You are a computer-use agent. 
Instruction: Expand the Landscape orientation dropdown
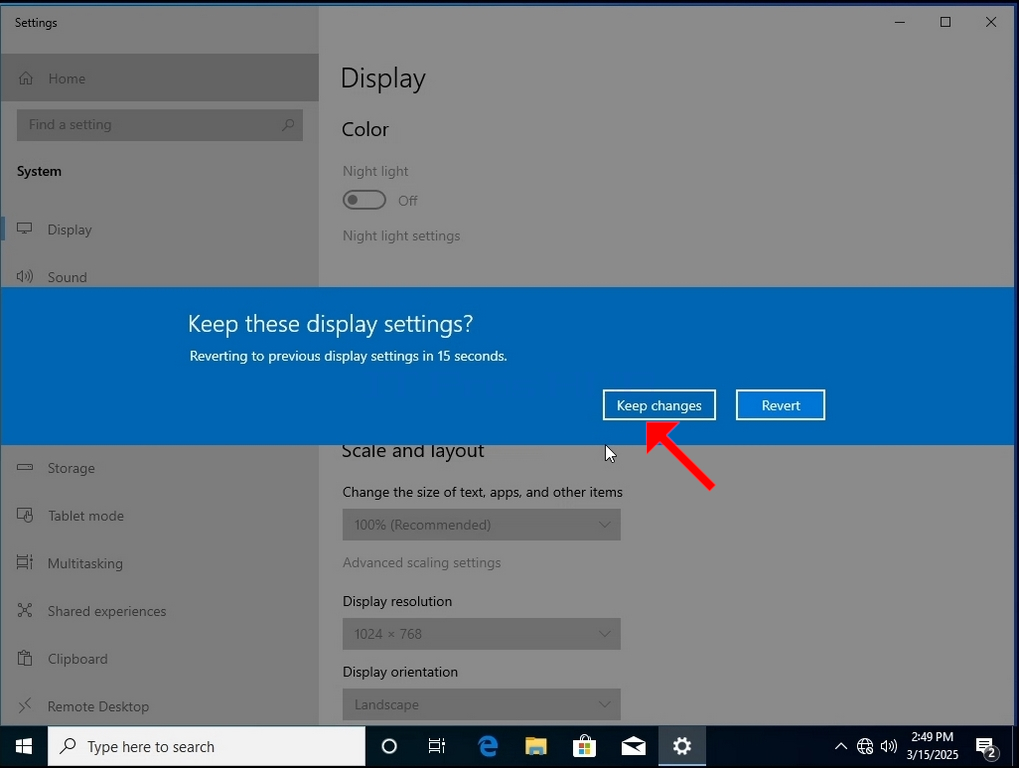tap(482, 704)
